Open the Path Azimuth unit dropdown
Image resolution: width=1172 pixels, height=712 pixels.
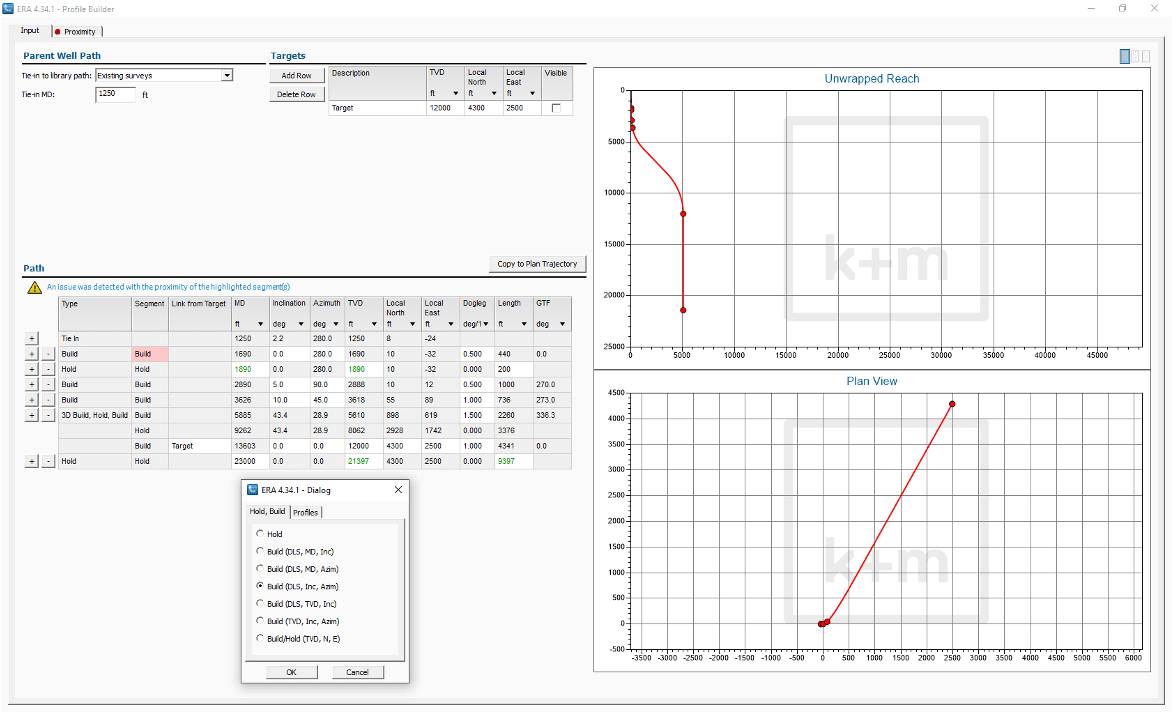[336, 324]
